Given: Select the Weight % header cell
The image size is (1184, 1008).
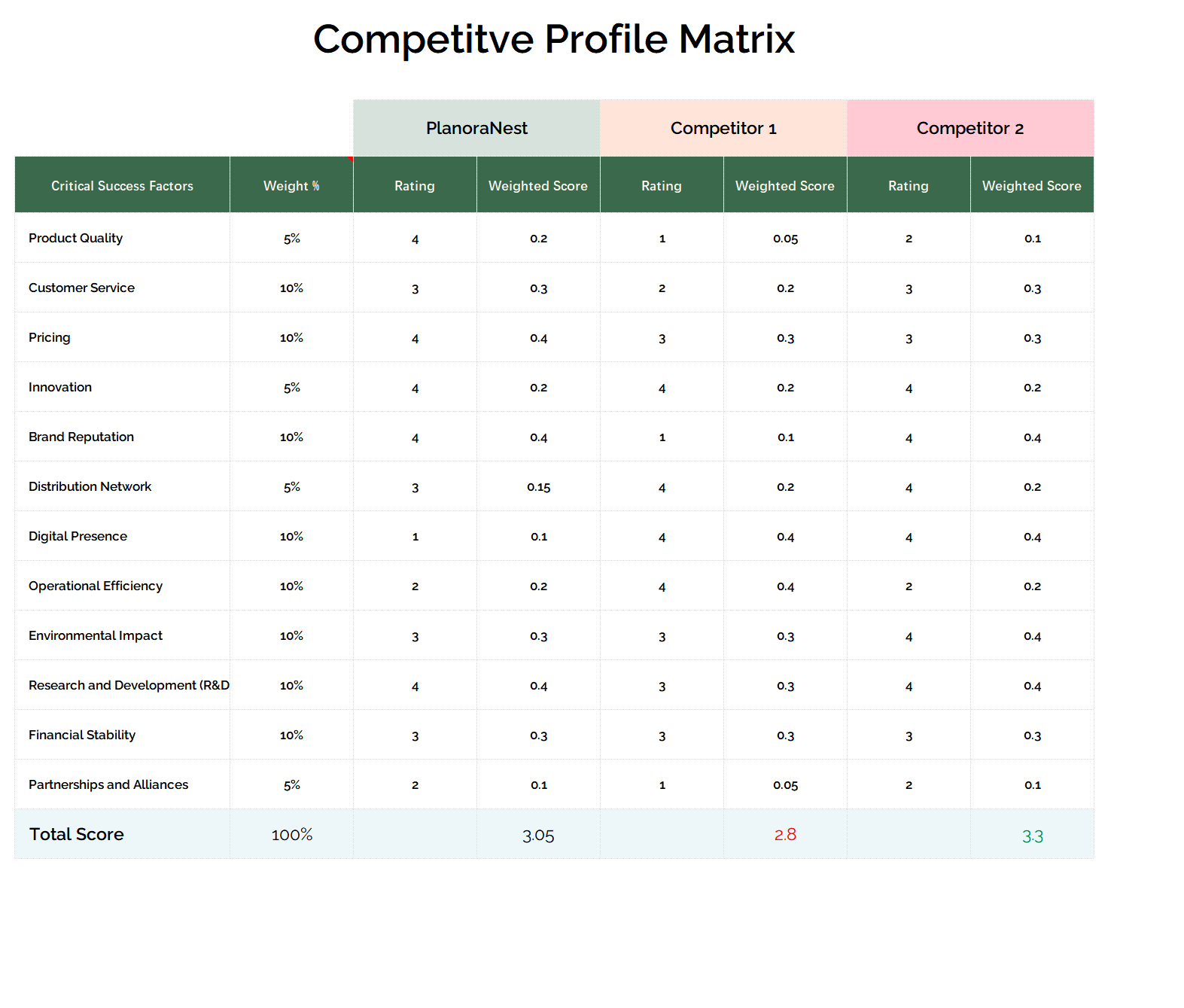Looking at the screenshot, I should click(x=291, y=185).
